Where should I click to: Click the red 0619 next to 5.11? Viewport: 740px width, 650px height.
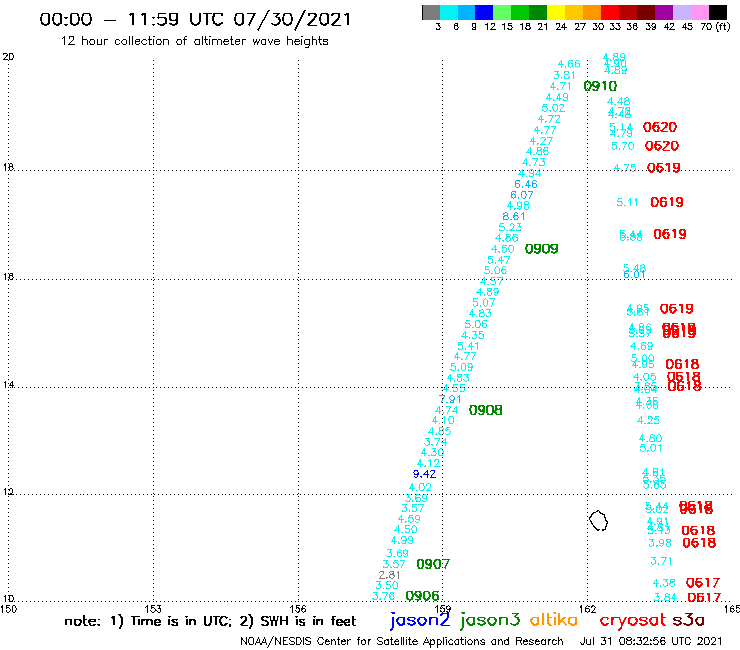[667, 203]
